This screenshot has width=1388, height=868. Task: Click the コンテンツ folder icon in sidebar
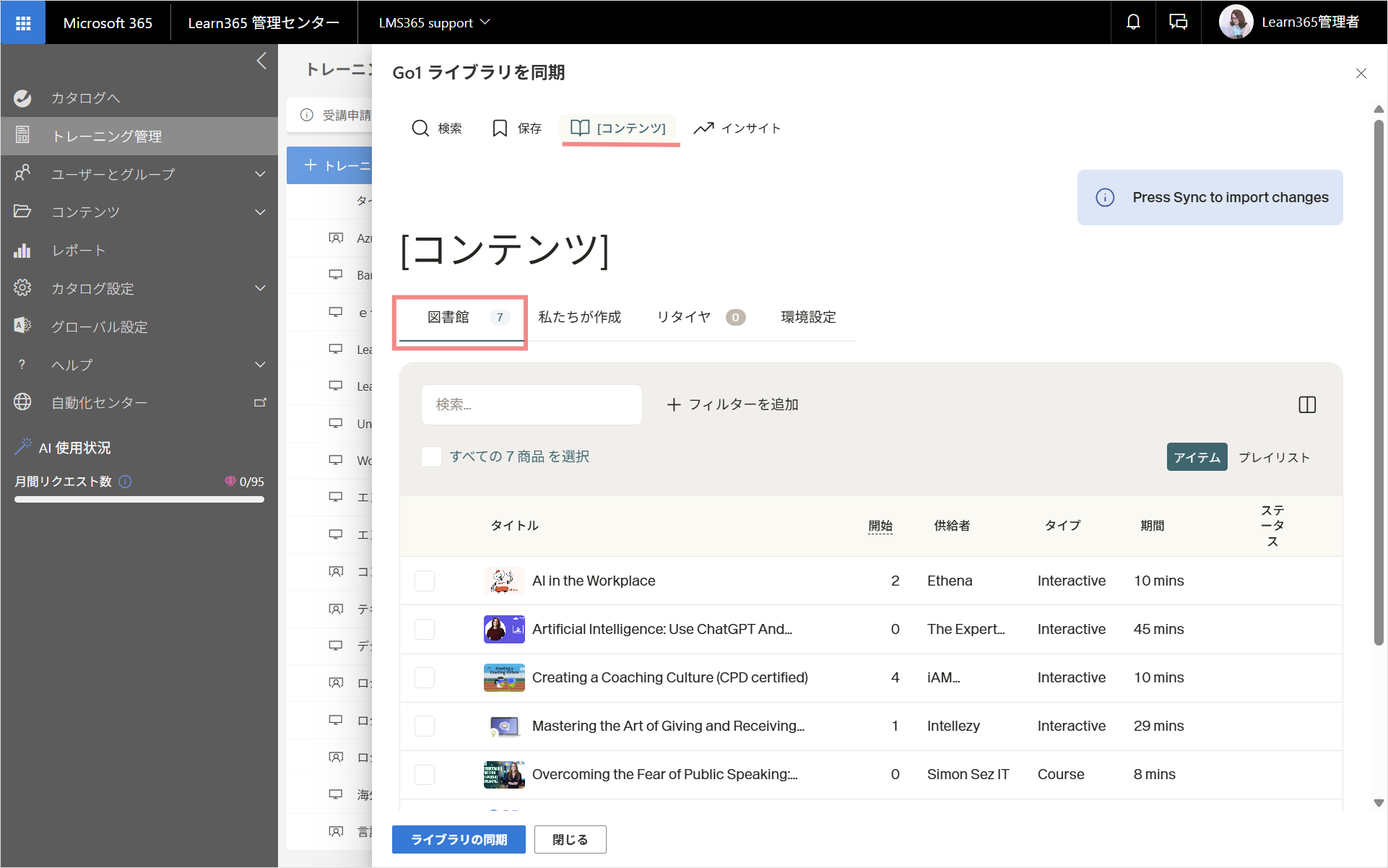click(x=22, y=212)
